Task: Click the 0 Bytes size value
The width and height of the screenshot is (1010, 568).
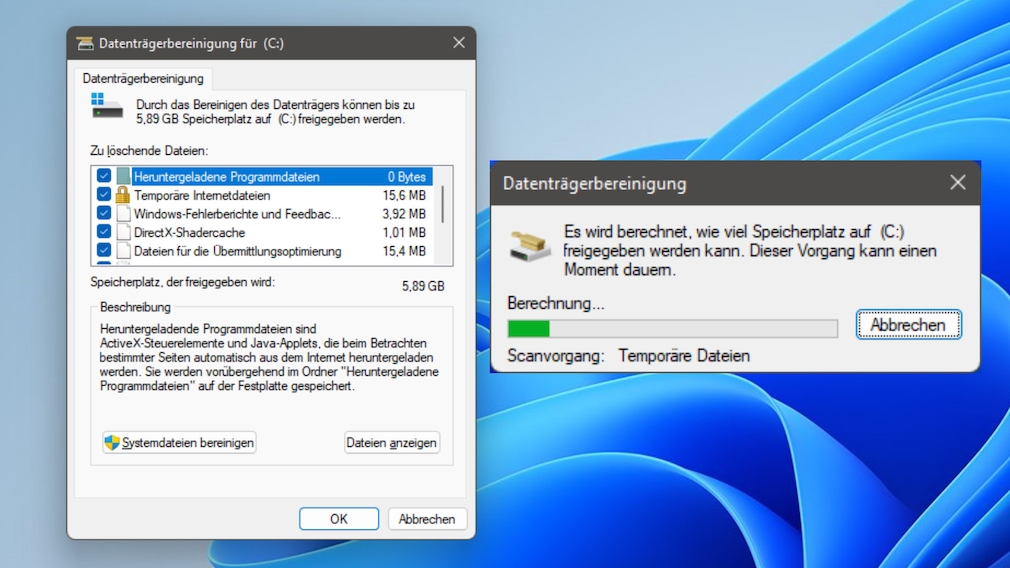Action: (x=406, y=176)
